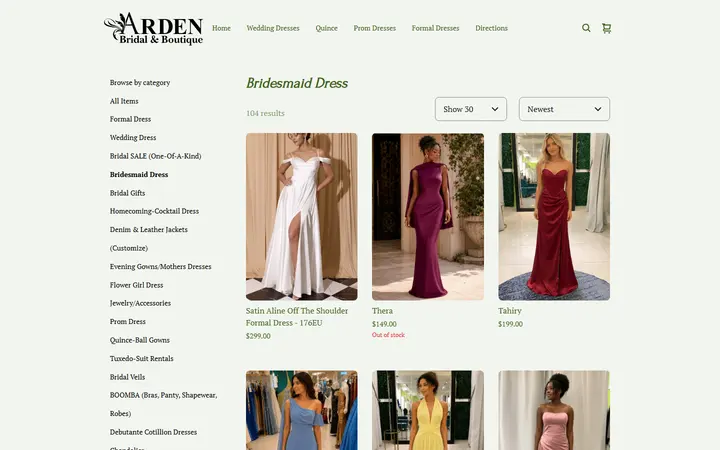Select All Items category
The image size is (720, 450).
pos(124,101)
